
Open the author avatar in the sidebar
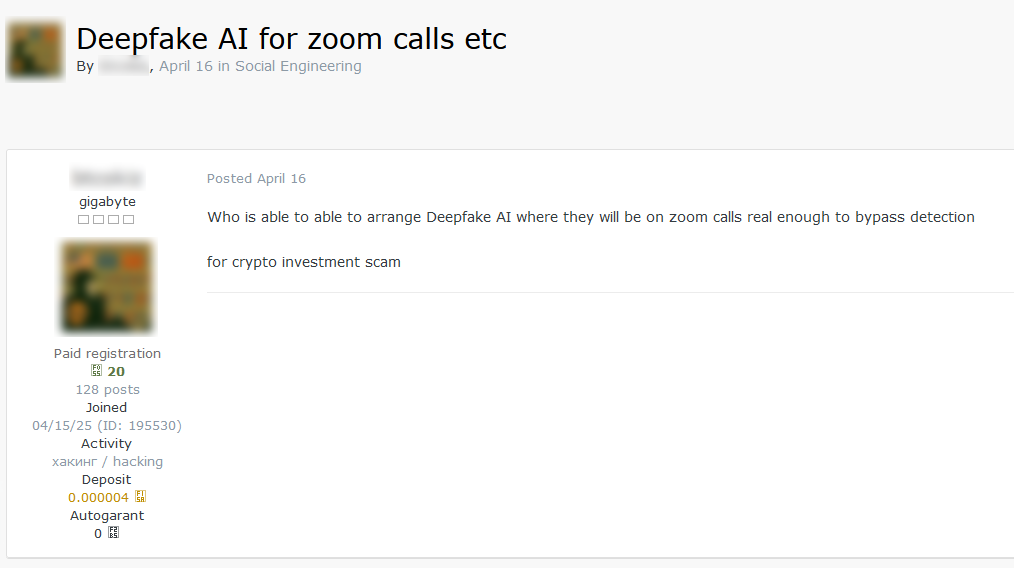[107, 287]
